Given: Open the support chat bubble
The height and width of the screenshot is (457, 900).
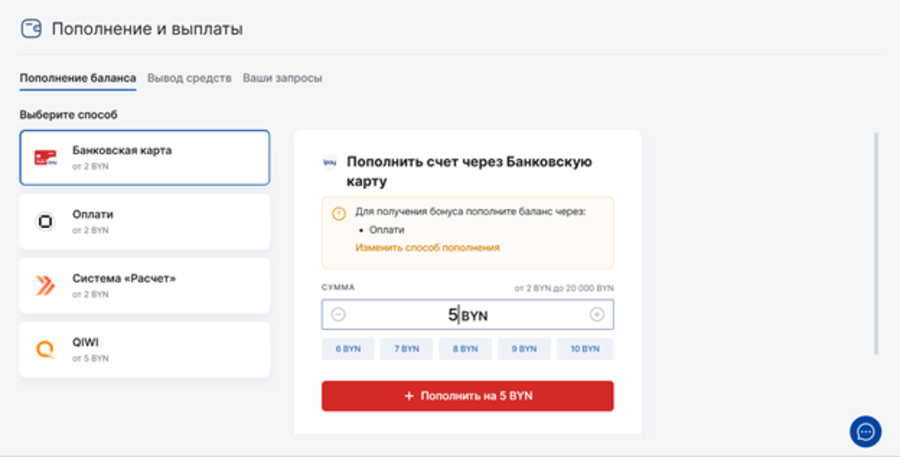Looking at the screenshot, I should click(x=865, y=431).
